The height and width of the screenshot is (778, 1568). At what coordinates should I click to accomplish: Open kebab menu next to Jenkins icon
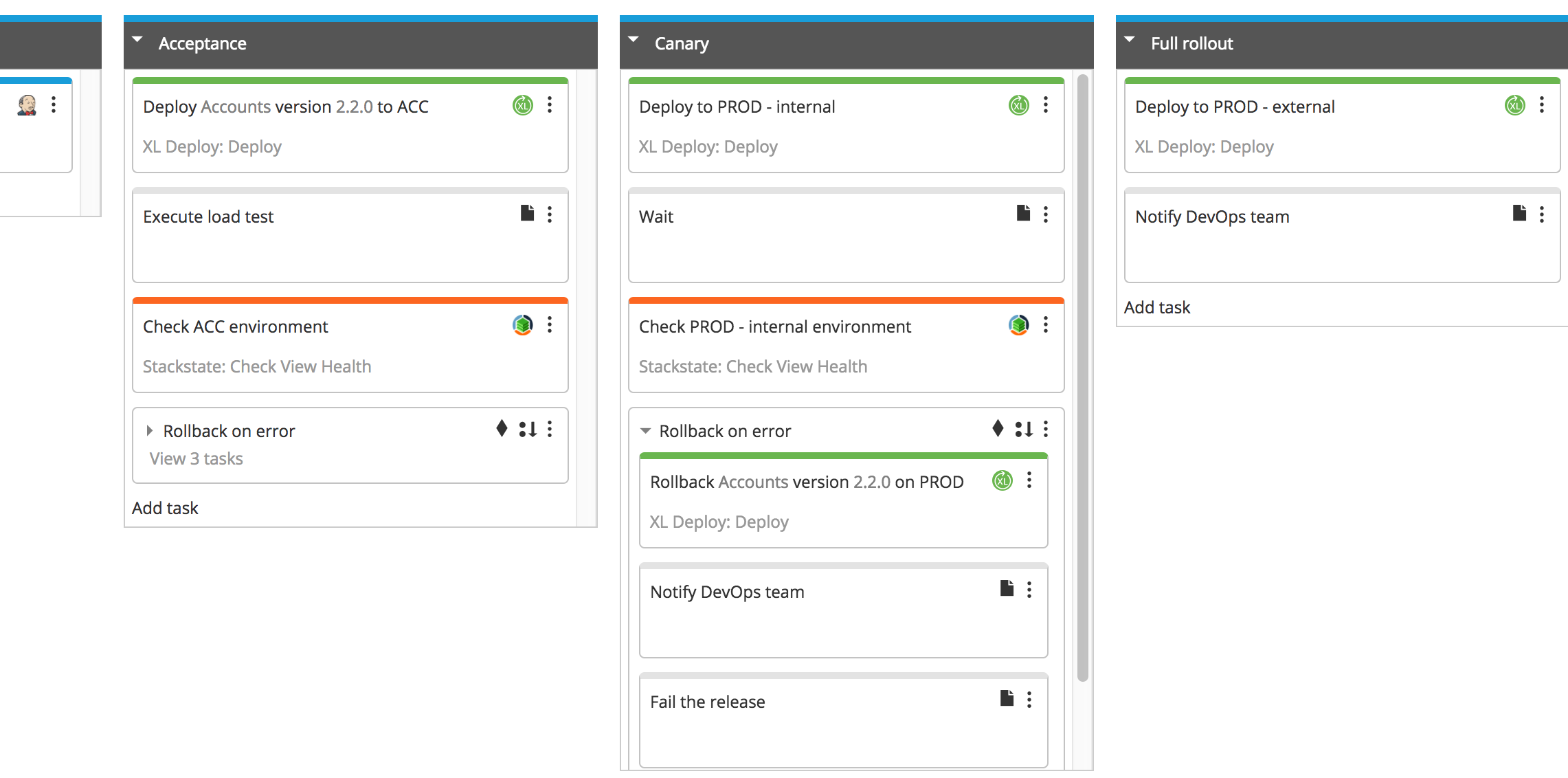(x=54, y=105)
